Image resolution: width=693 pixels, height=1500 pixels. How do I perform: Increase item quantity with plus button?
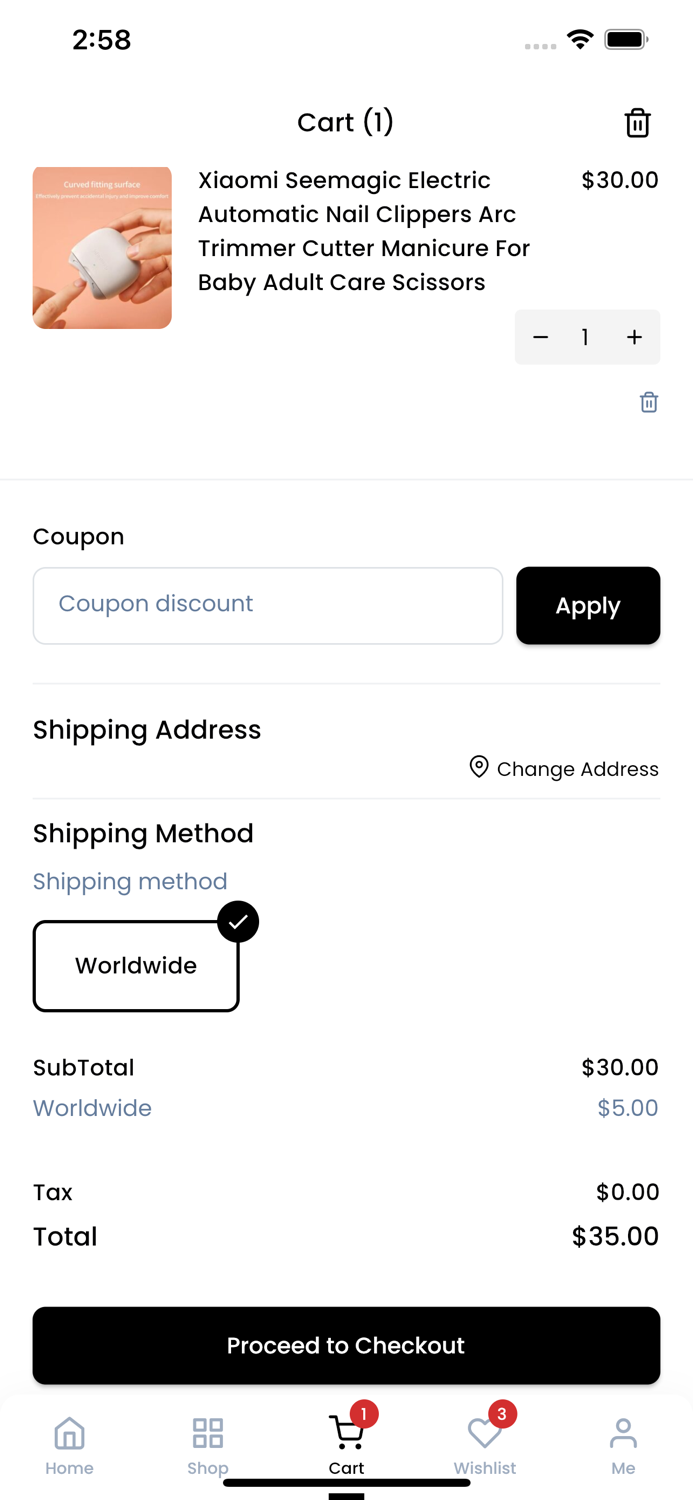[x=634, y=337]
